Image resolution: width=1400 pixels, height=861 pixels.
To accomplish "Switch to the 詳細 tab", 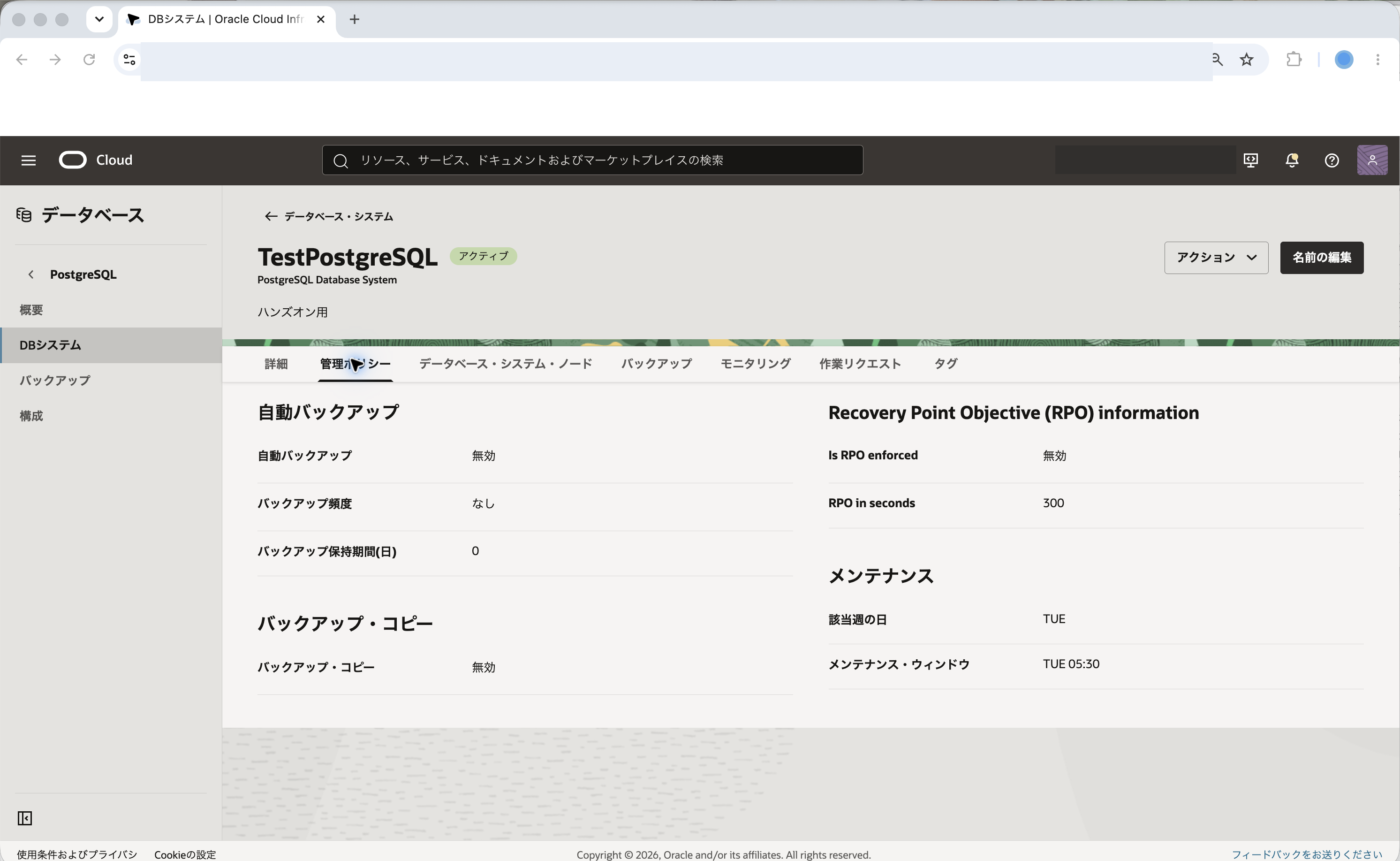I will 276,364.
